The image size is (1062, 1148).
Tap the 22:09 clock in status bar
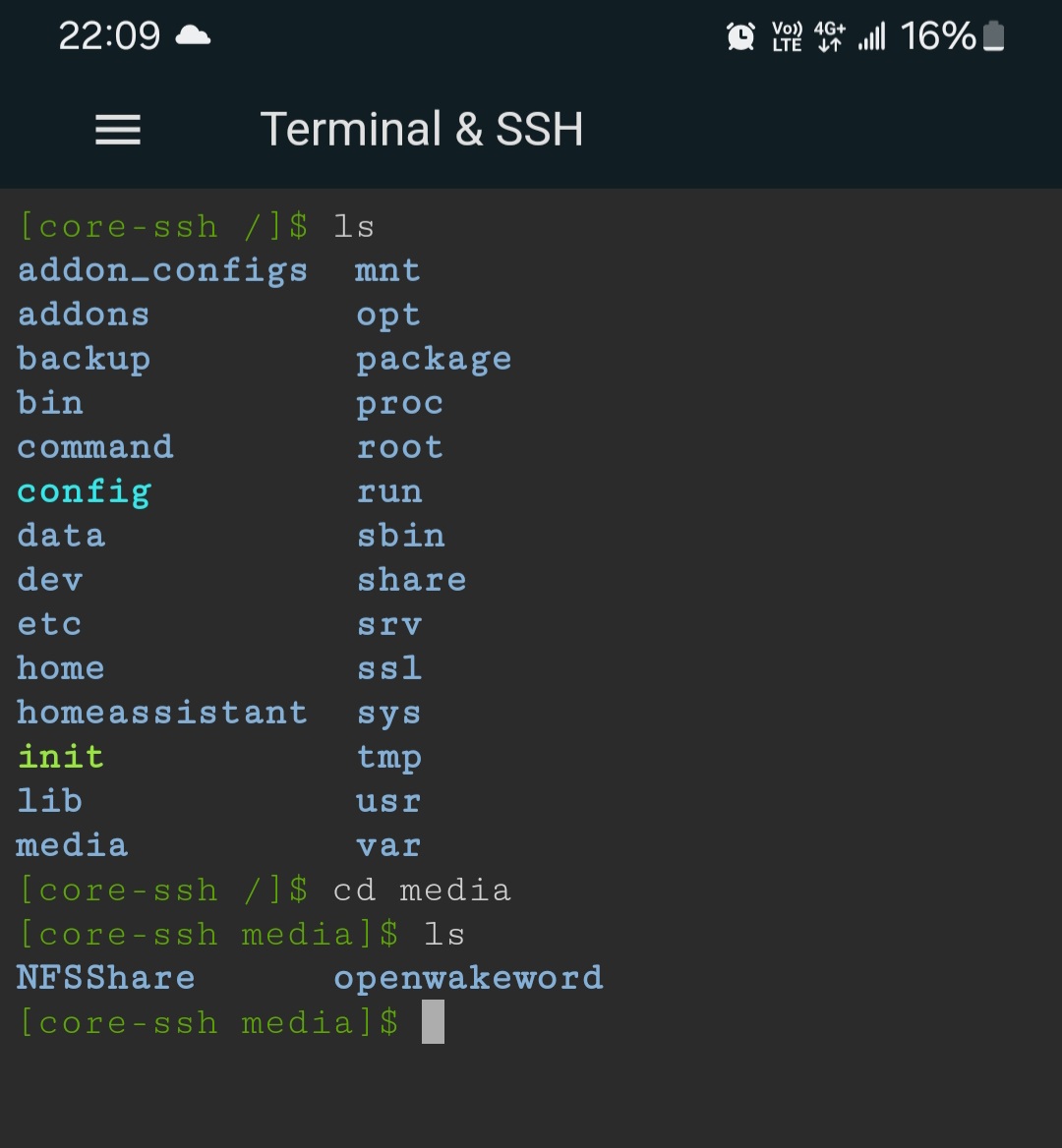coord(108,35)
